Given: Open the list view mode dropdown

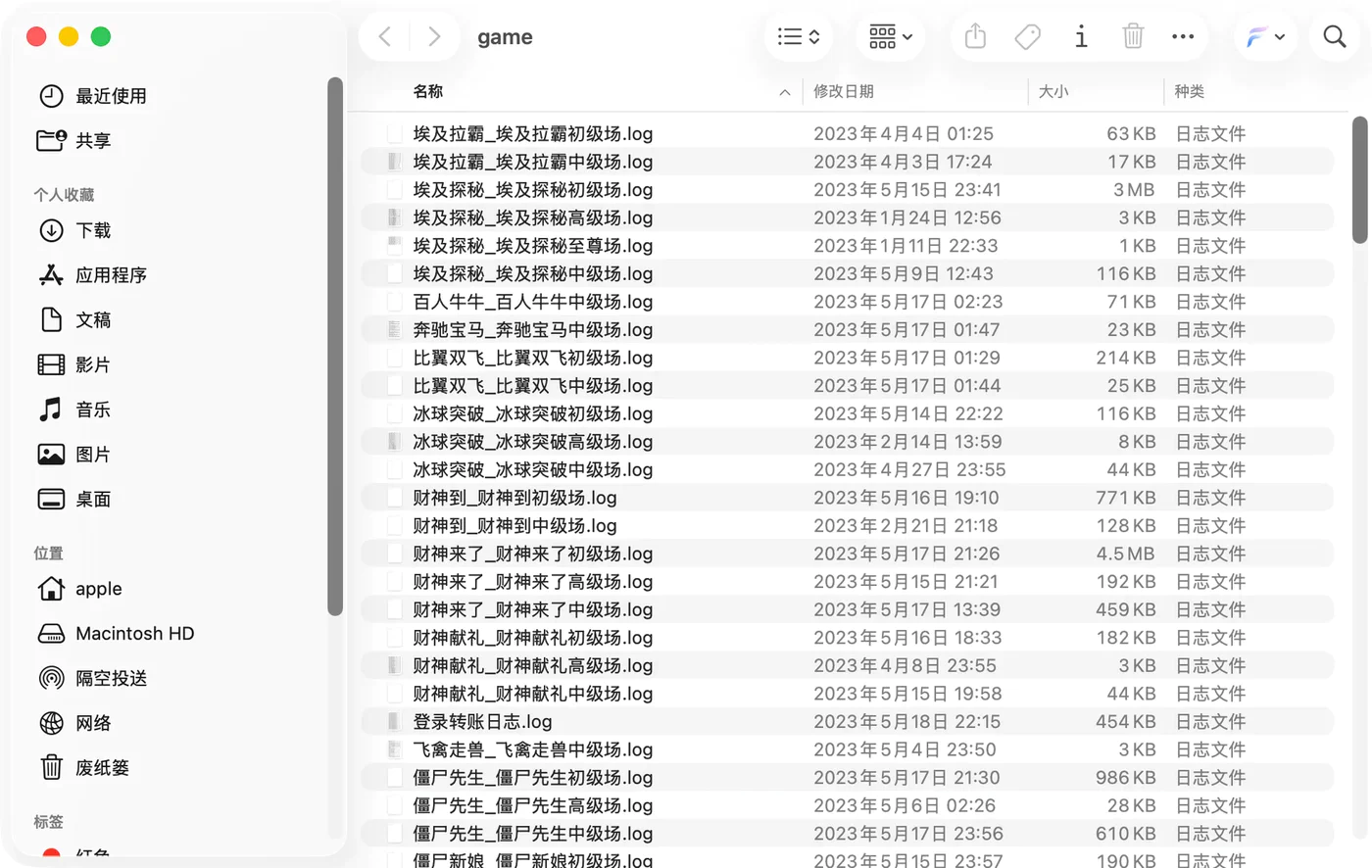Looking at the screenshot, I should [798, 37].
